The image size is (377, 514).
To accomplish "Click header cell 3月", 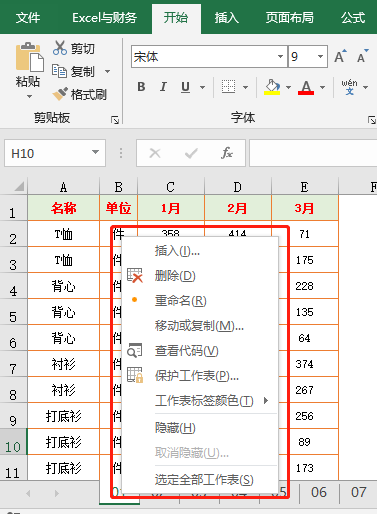I will click(305, 208).
